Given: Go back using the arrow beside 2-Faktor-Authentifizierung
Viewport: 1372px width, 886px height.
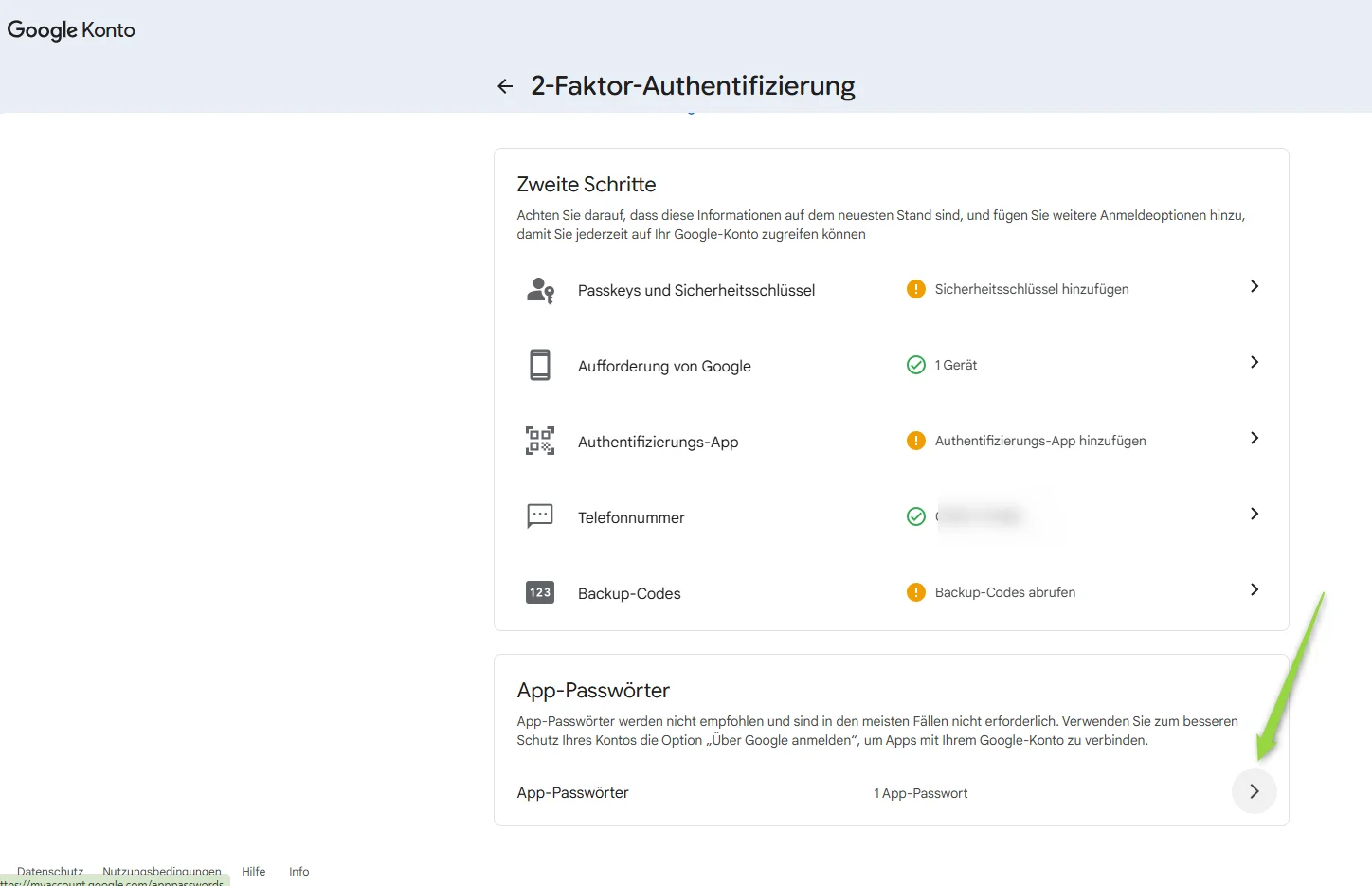Looking at the screenshot, I should pos(505,86).
